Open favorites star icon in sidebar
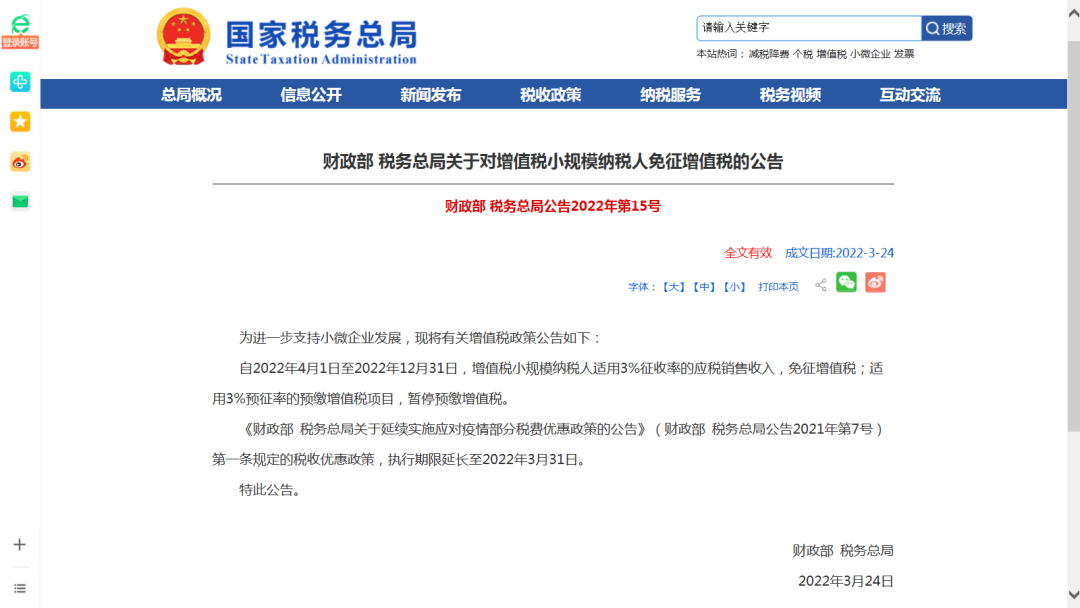The image size is (1080, 608). tap(20, 122)
